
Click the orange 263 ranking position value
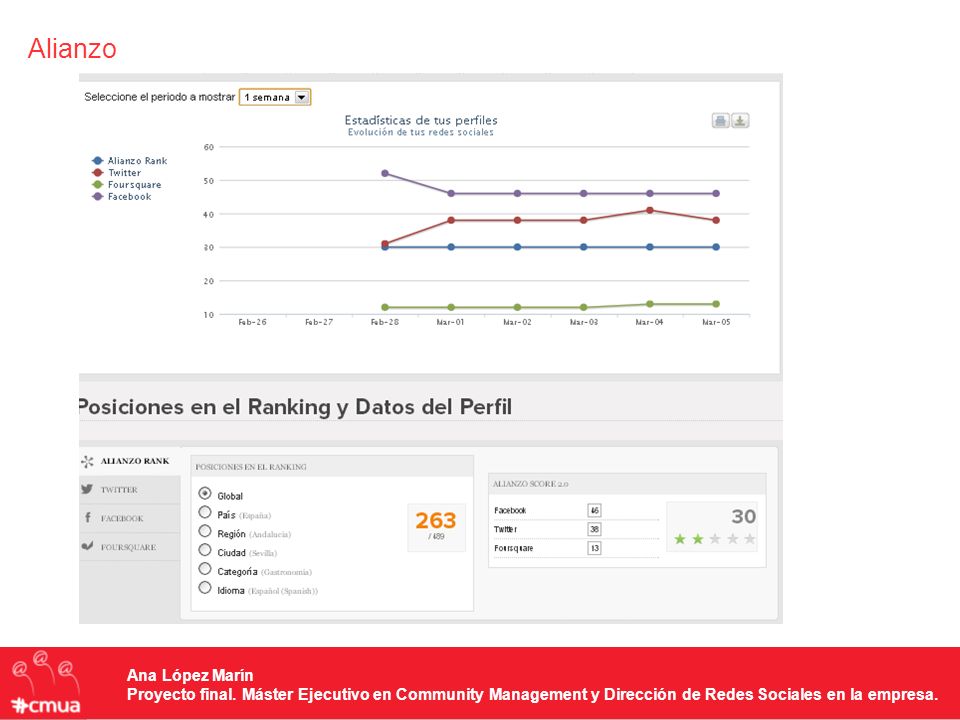click(436, 520)
